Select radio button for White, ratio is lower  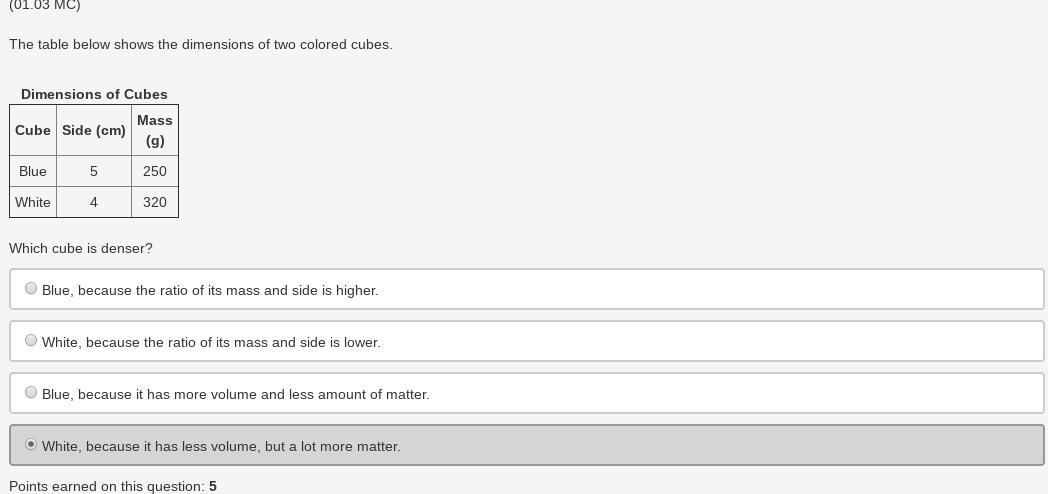pyautogui.click(x=31, y=341)
